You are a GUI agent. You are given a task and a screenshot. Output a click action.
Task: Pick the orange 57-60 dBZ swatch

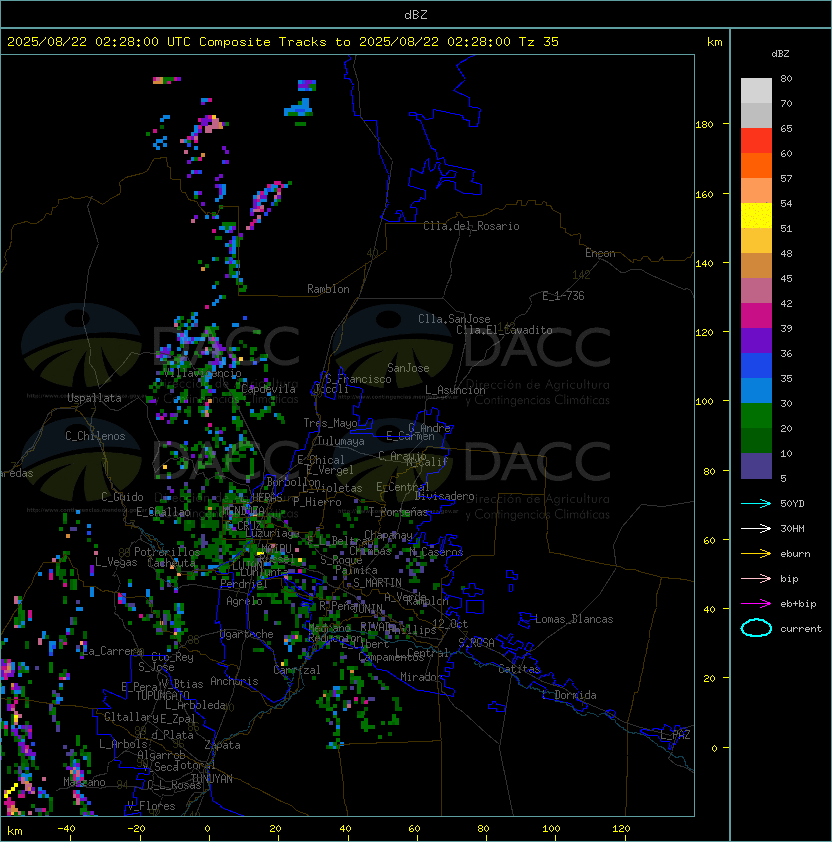click(x=756, y=166)
